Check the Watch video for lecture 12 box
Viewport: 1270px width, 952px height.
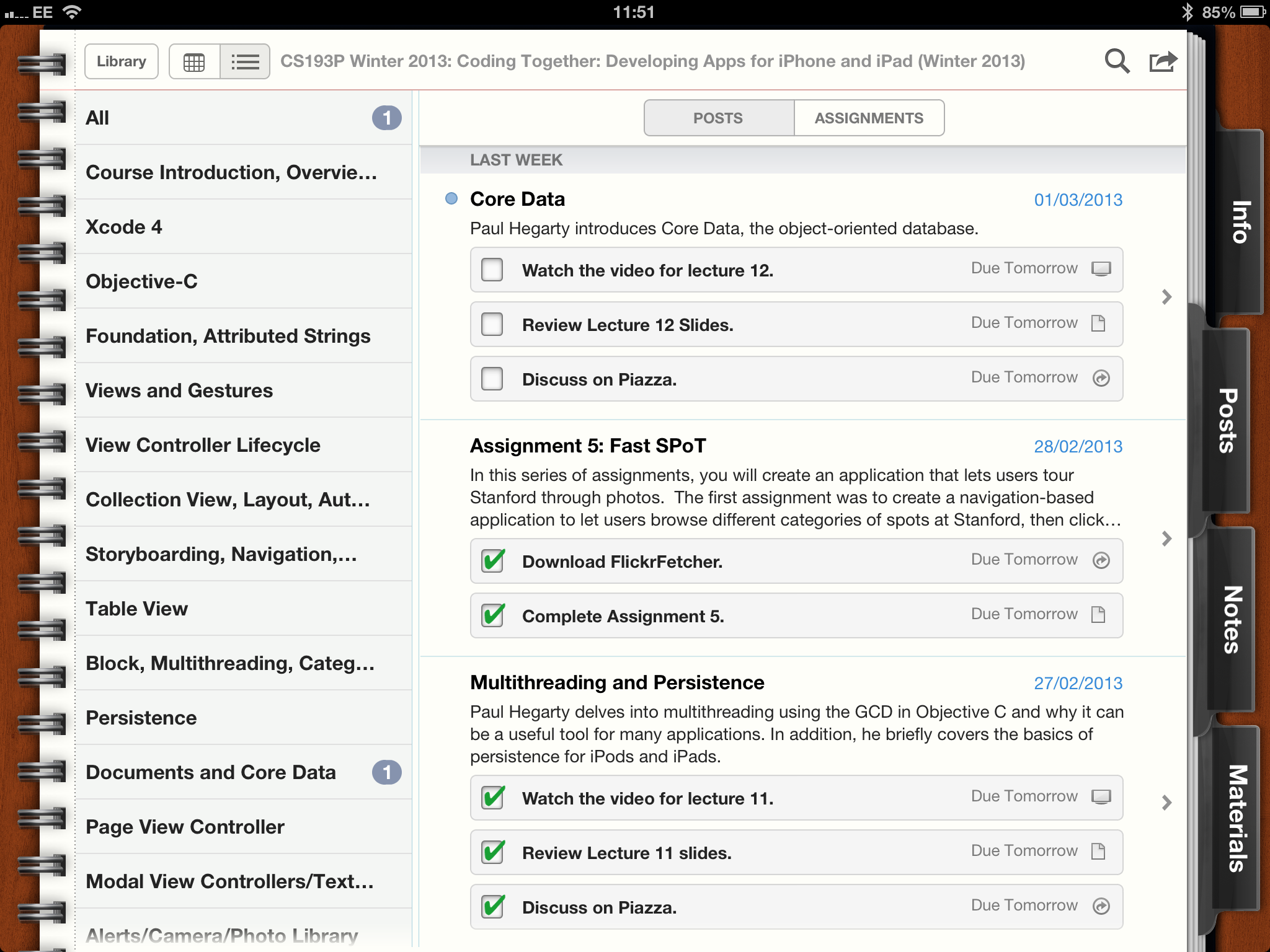point(492,270)
